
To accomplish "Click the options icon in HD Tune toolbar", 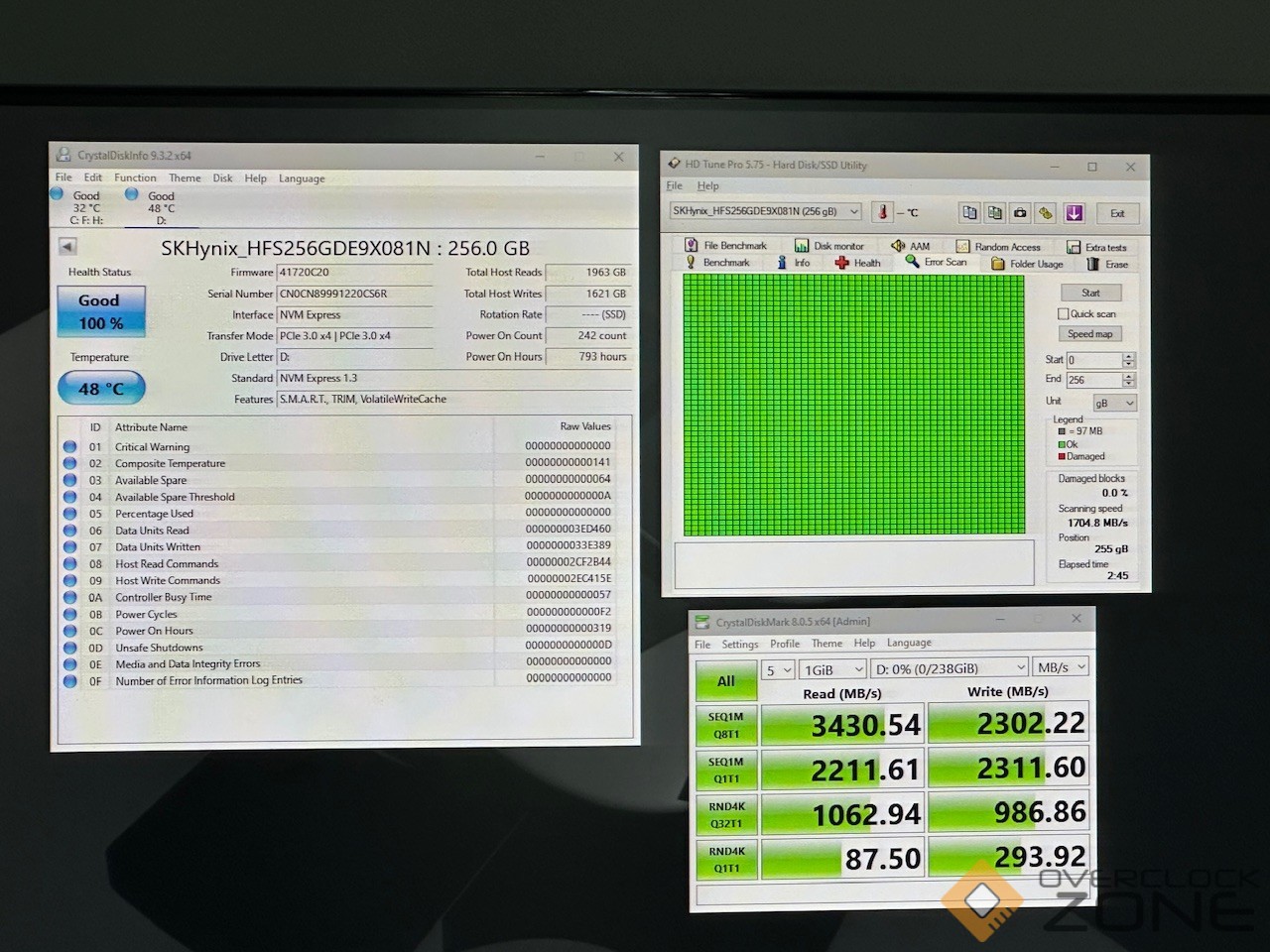I will pyautogui.click(x=1046, y=212).
